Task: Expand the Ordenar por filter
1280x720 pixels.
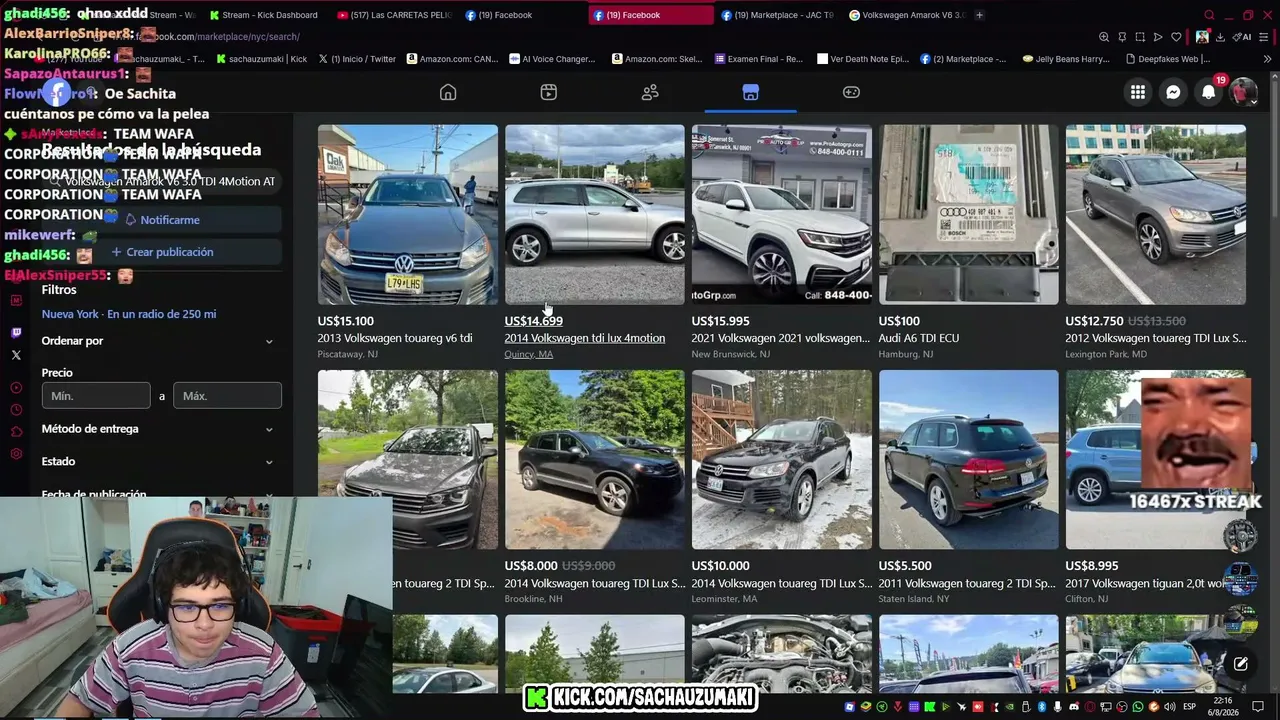Action: (158, 341)
